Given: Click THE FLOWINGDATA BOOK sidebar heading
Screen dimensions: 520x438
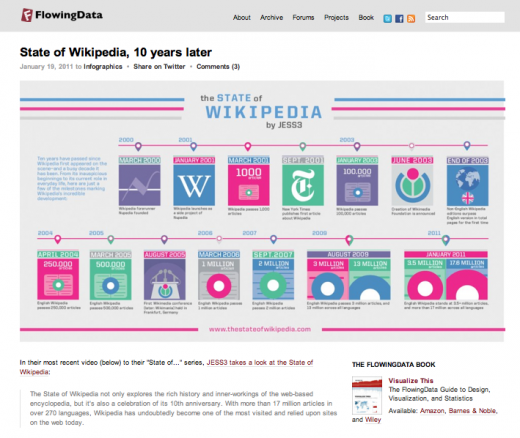Looking at the screenshot, I should click(x=393, y=365).
